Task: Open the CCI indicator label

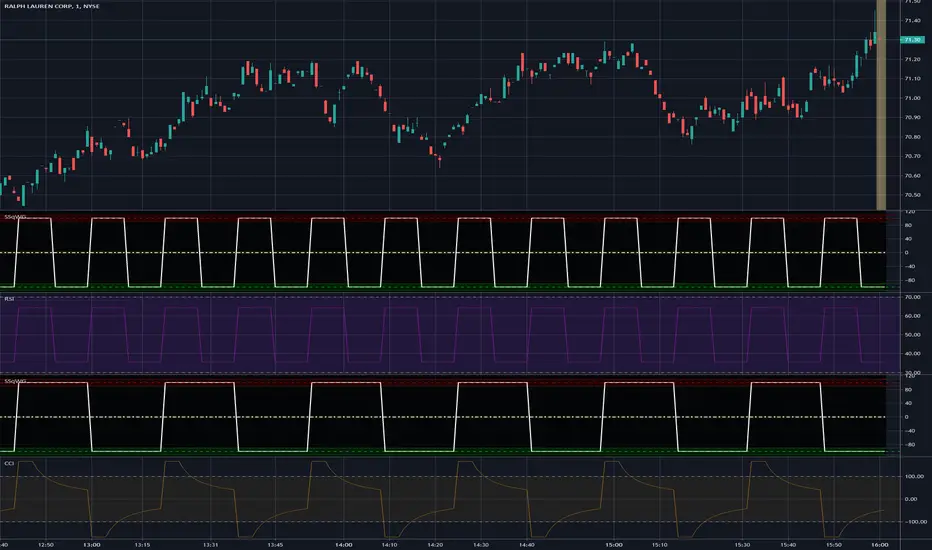Action: (x=10, y=464)
